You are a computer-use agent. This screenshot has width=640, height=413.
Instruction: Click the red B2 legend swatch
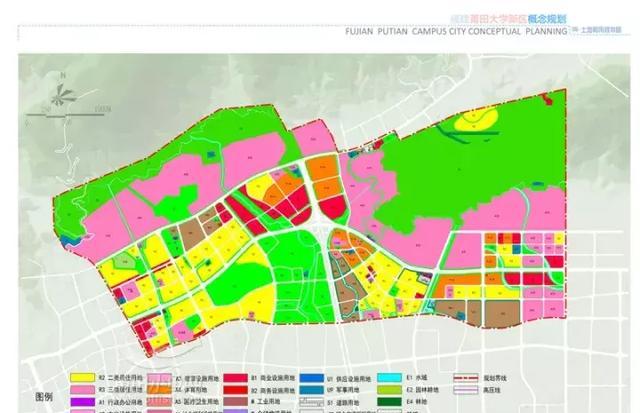236,390
